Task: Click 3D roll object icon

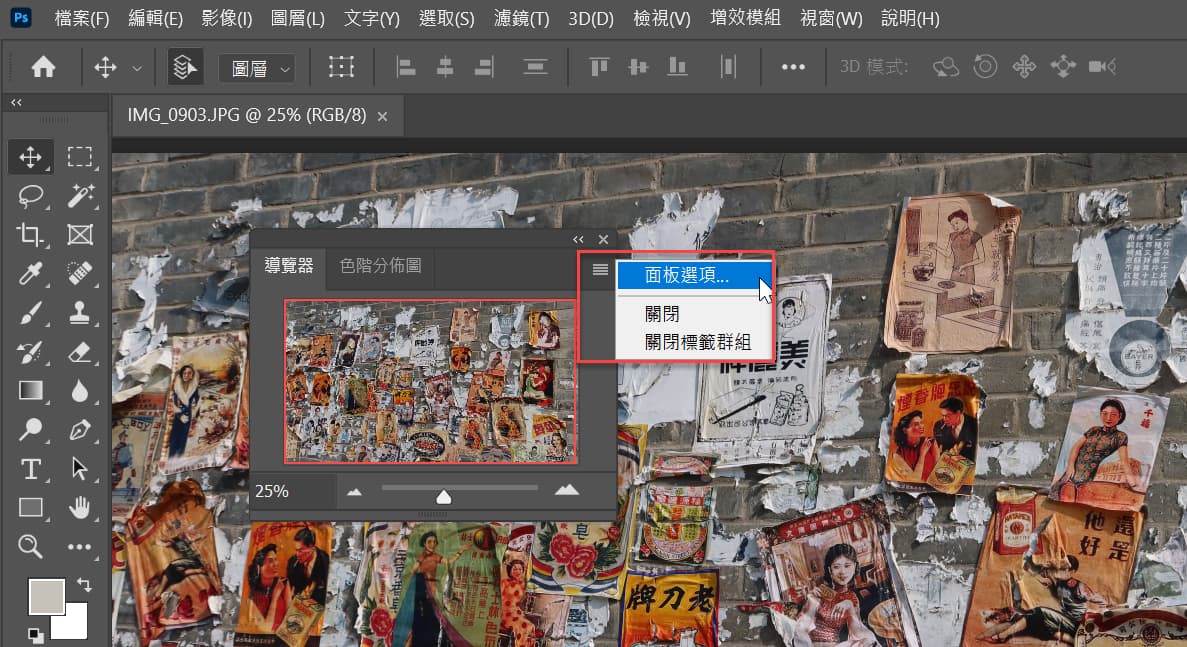Action: [985, 67]
